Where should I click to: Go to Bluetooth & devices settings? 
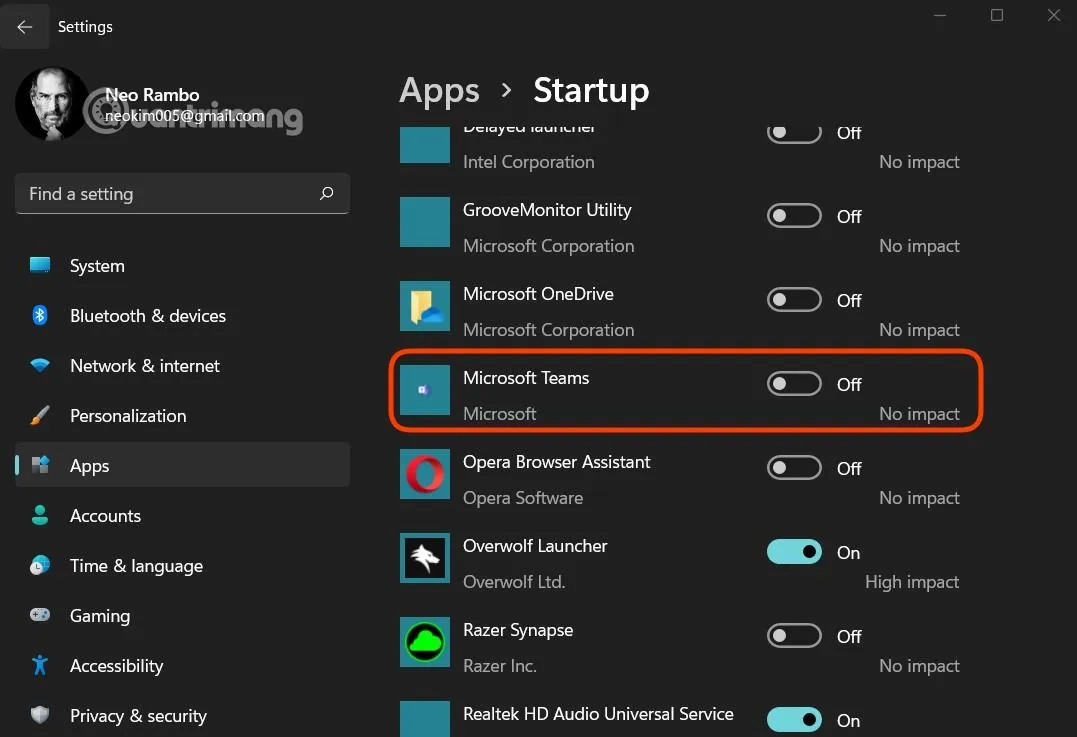click(182, 316)
